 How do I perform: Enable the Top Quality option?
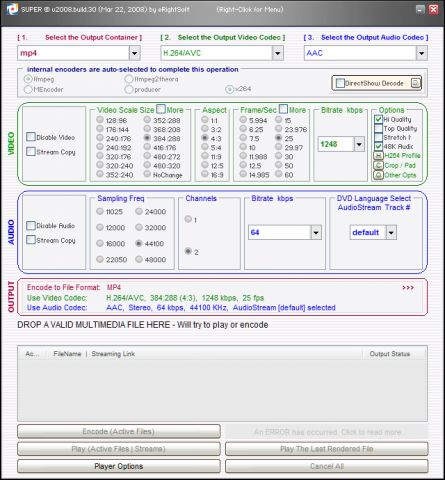click(x=378, y=128)
